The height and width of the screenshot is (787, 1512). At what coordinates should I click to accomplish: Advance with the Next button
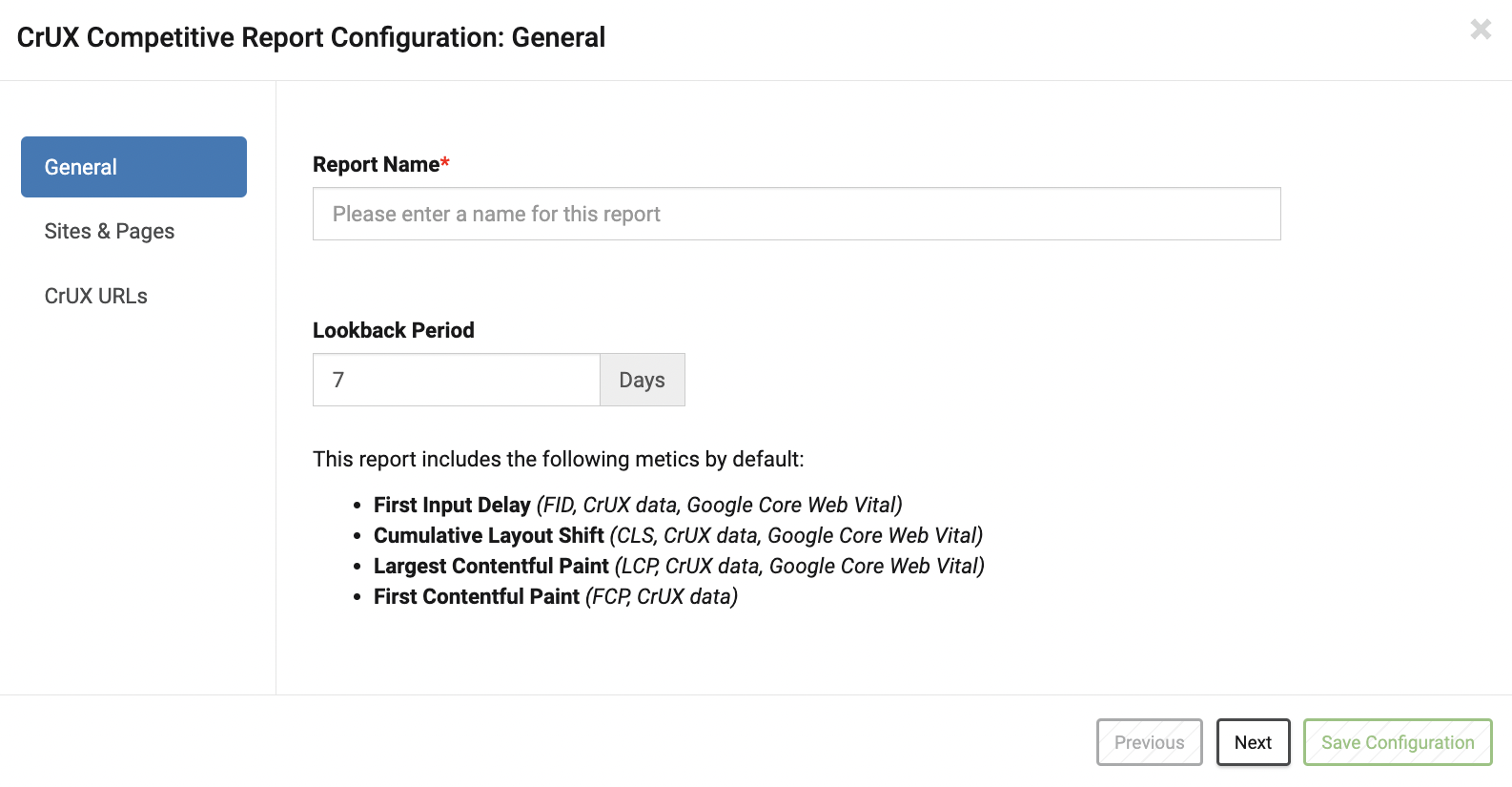pyautogui.click(x=1253, y=742)
